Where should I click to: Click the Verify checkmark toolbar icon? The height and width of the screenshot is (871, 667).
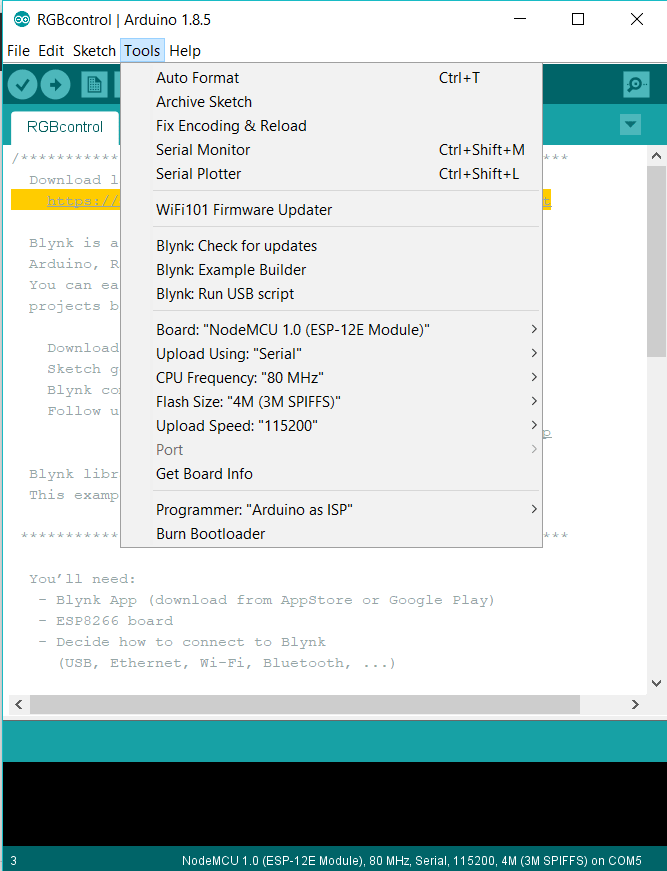pos(22,85)
